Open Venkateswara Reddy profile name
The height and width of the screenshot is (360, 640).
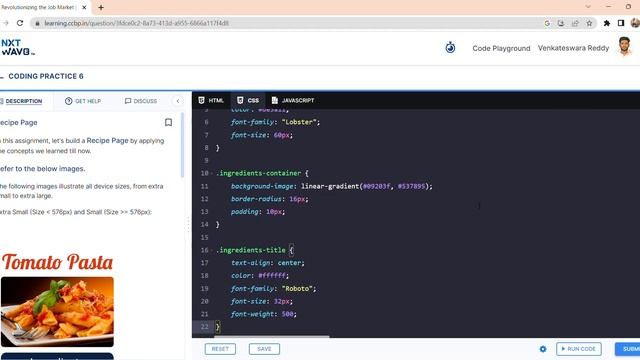click(573, 48)
